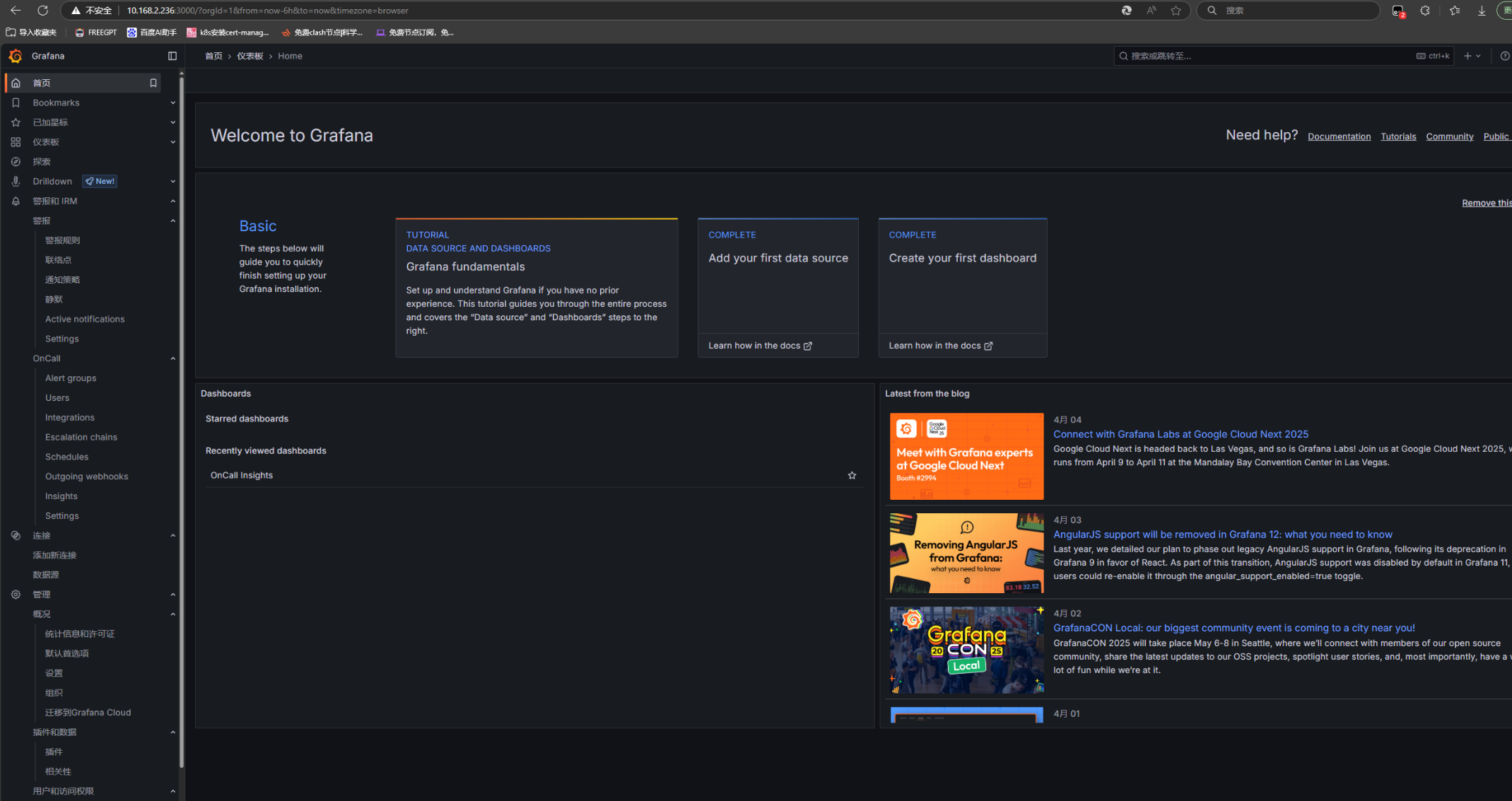
Task: Click the home icon for 首页
Action: click(16, 83)
